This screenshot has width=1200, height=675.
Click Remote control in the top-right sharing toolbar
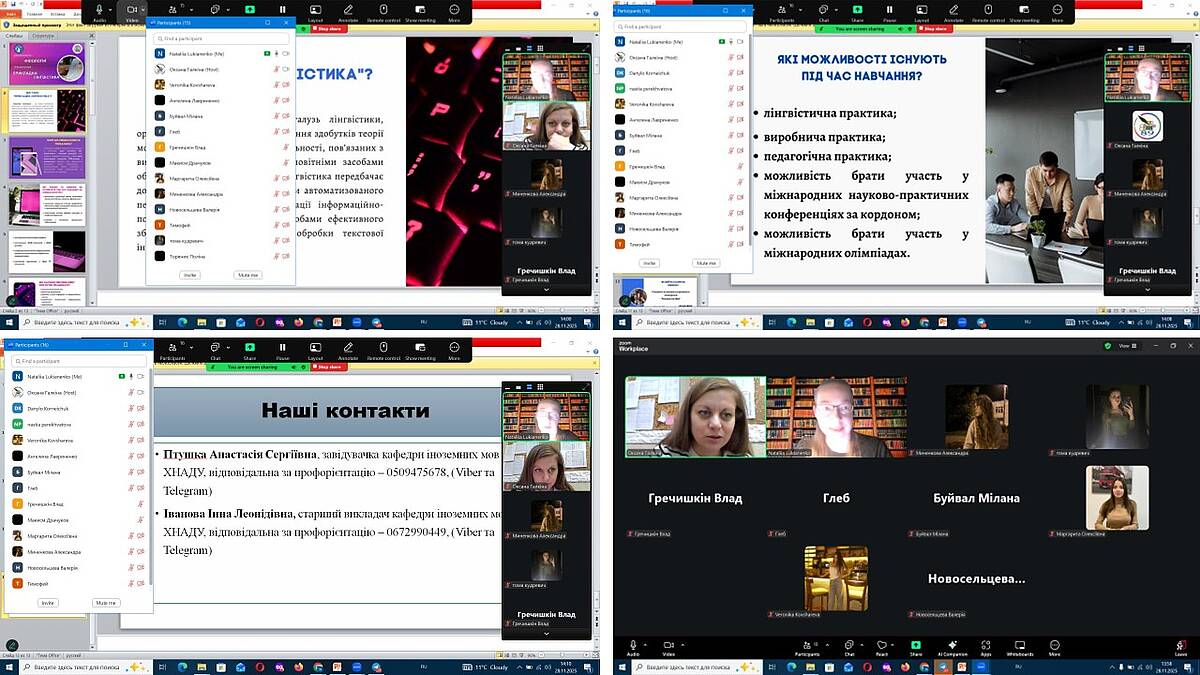(x=988, y=11)
